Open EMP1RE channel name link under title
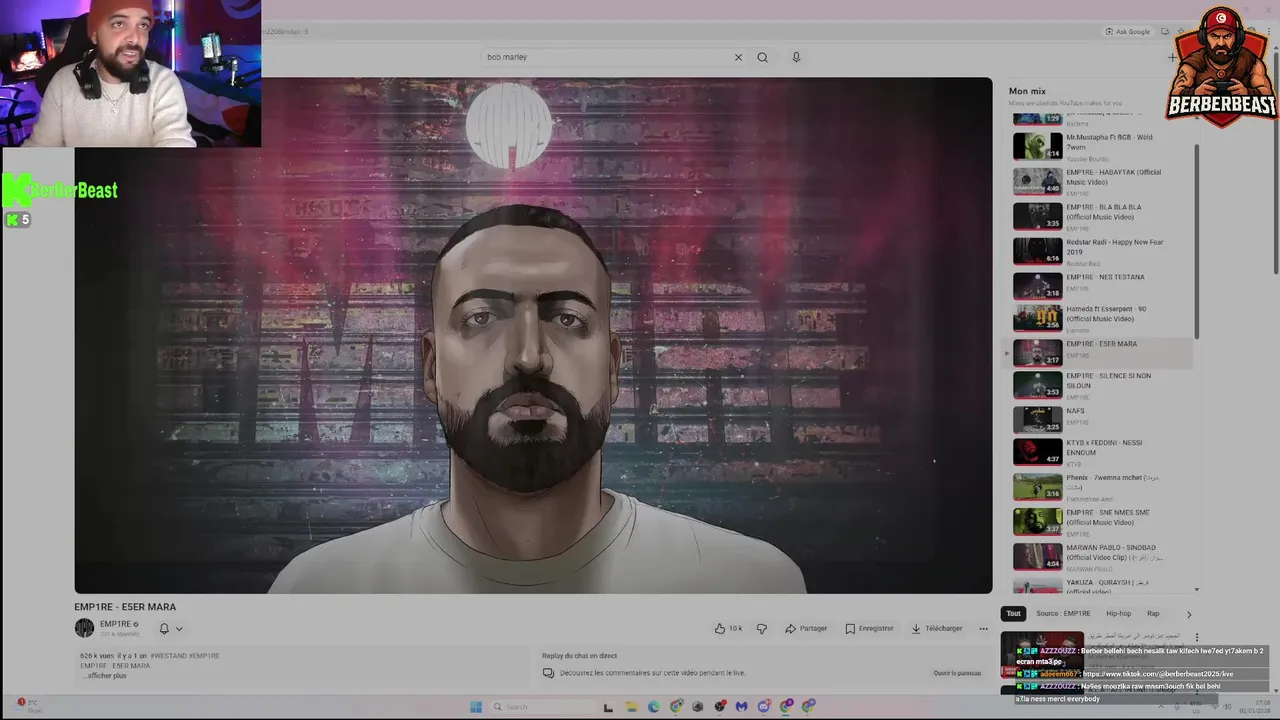Viewport: 1280px width, 720px height. 116,624
